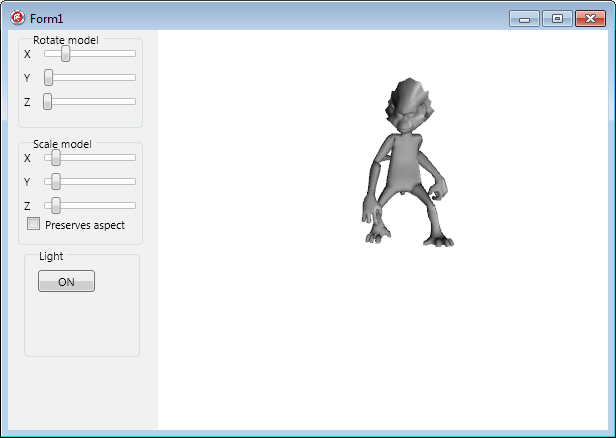Click the Scale model X slider thumb
This screenshot has width=616, height=438.
tap(56, 158)
